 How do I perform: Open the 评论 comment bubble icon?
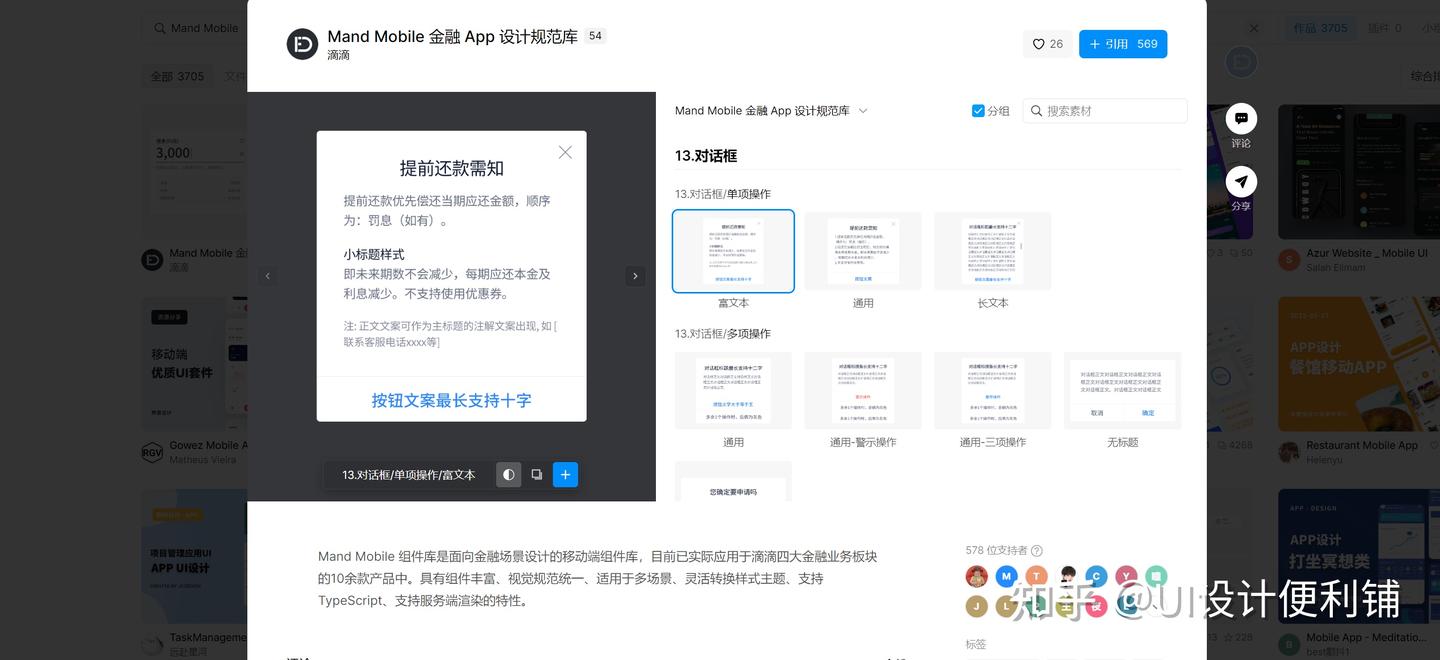1241,118
